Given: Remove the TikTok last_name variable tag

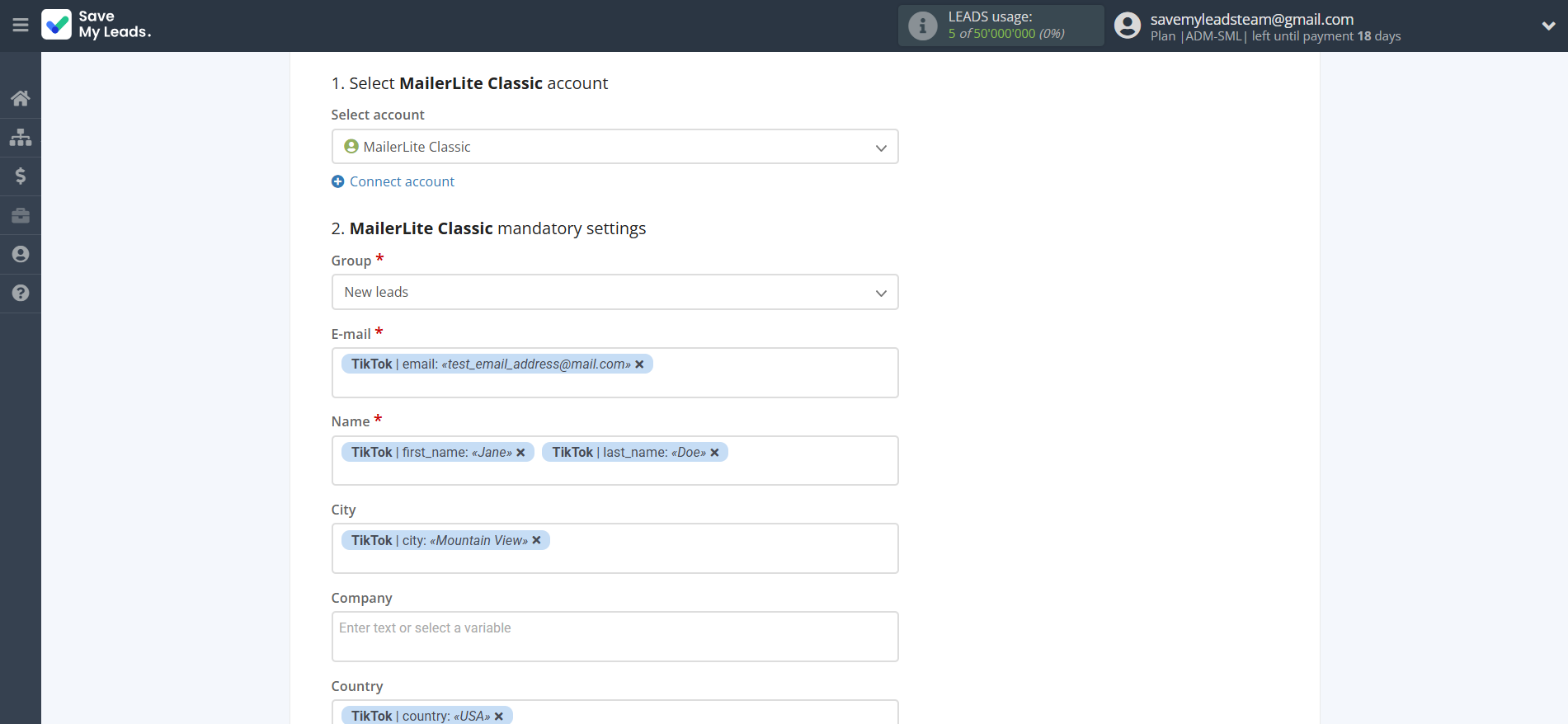Looking at the screenshot, I should [x=714, y=453].
